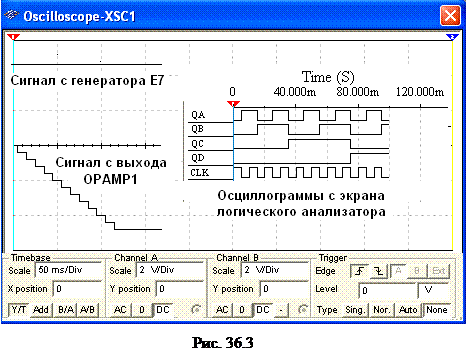Select A/B display mode
Viewport: 468px width, 361px height.
(87, 310)
